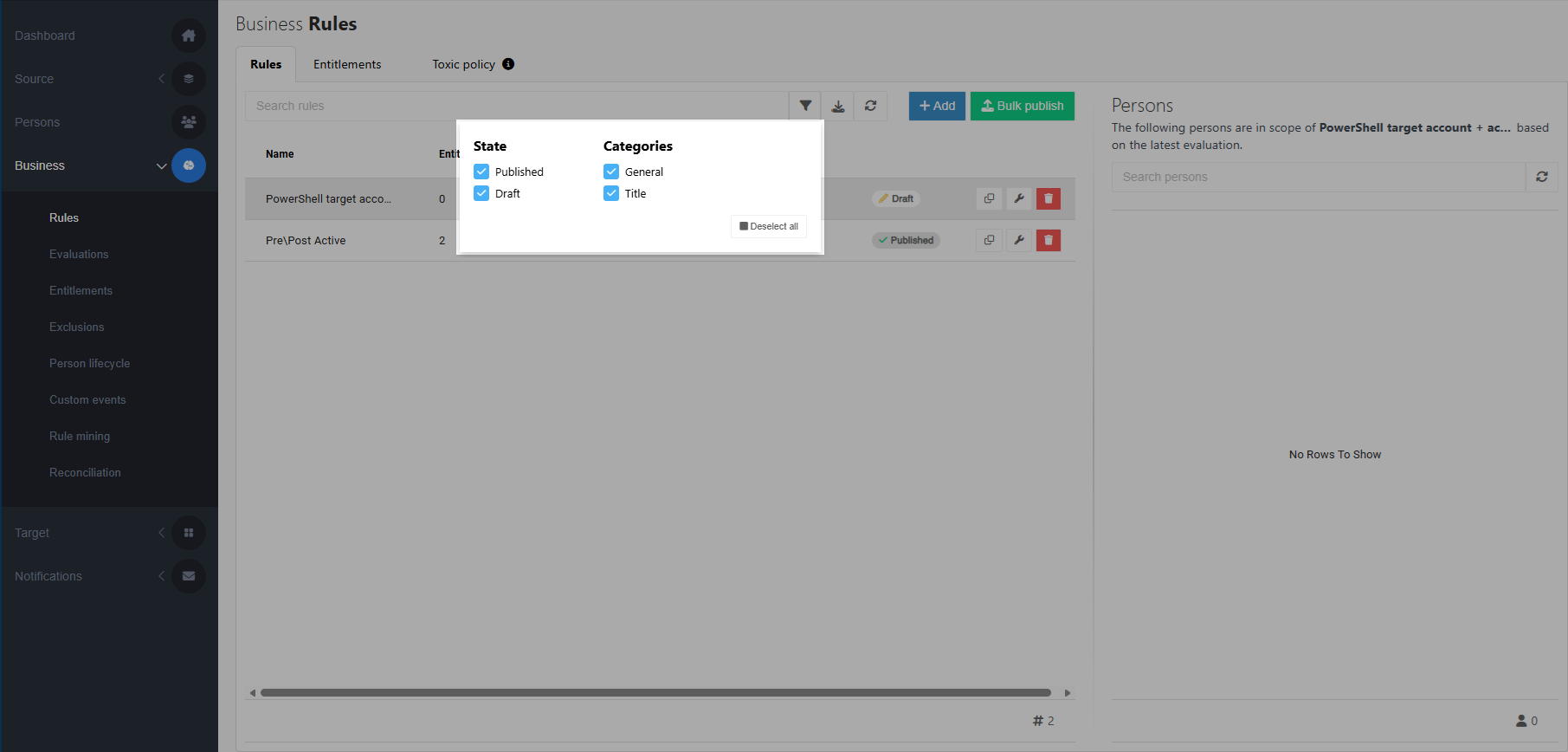The height and width of the screenshot is (752, 1568).
Task: Open the rules filter funnel icon
Action: pos(805,106)
